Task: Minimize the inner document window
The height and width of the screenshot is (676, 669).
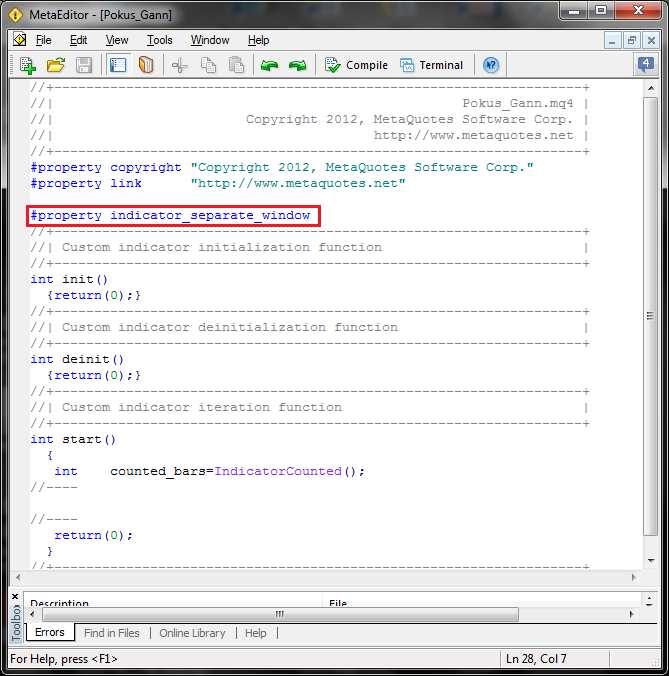Action: (x=612, y=41)
